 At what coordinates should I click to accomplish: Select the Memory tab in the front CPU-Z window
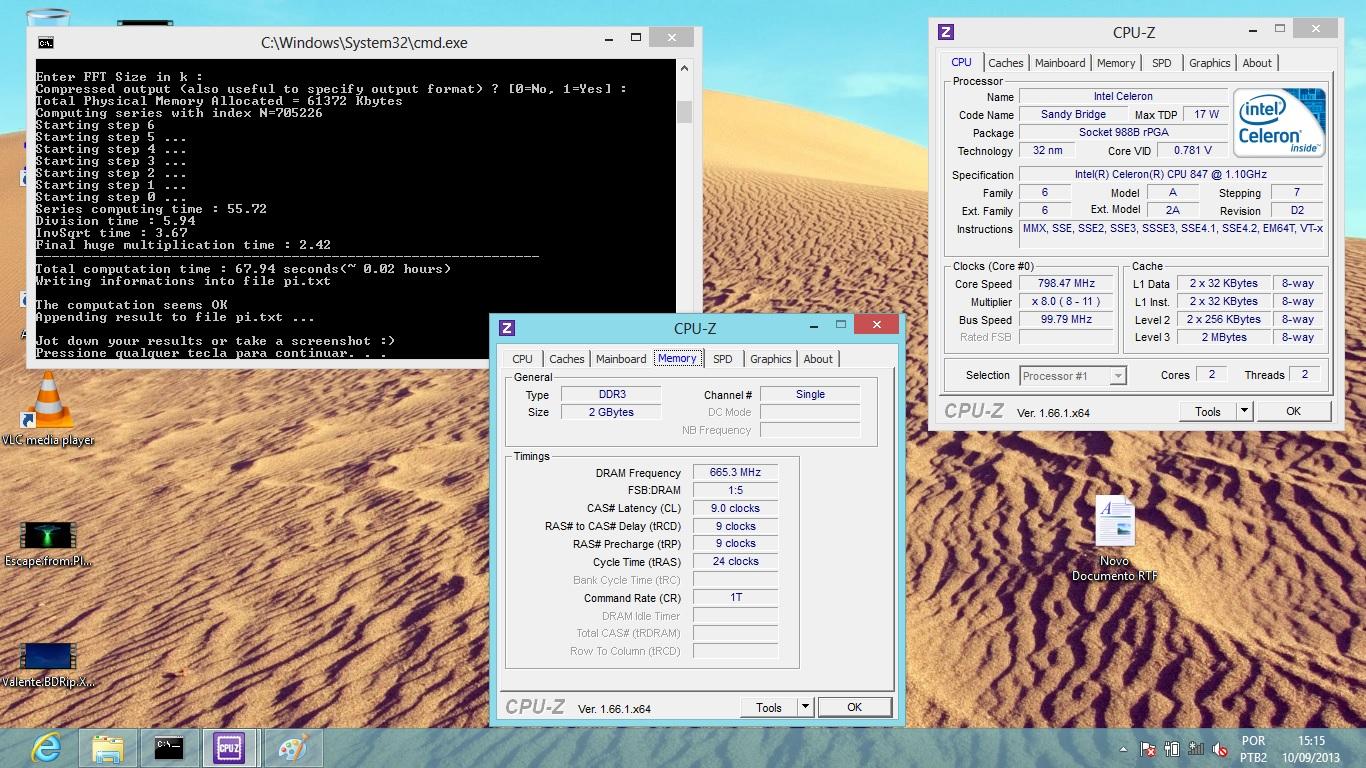click(677, 358)
